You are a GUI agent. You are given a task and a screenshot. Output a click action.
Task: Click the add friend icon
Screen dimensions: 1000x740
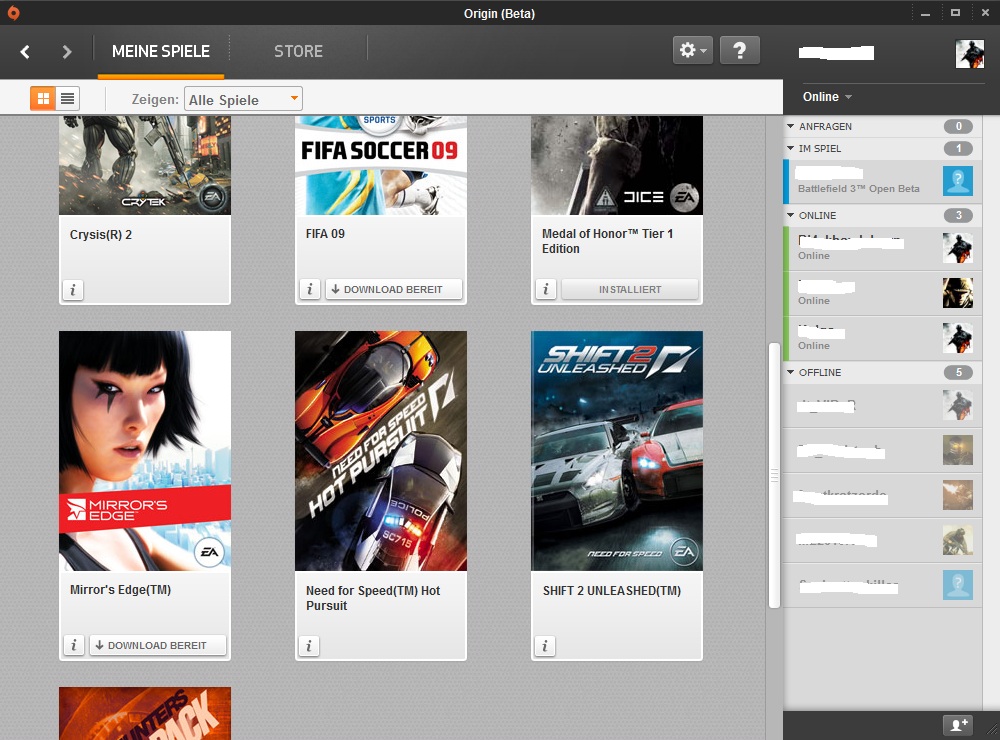click(959, 725)
